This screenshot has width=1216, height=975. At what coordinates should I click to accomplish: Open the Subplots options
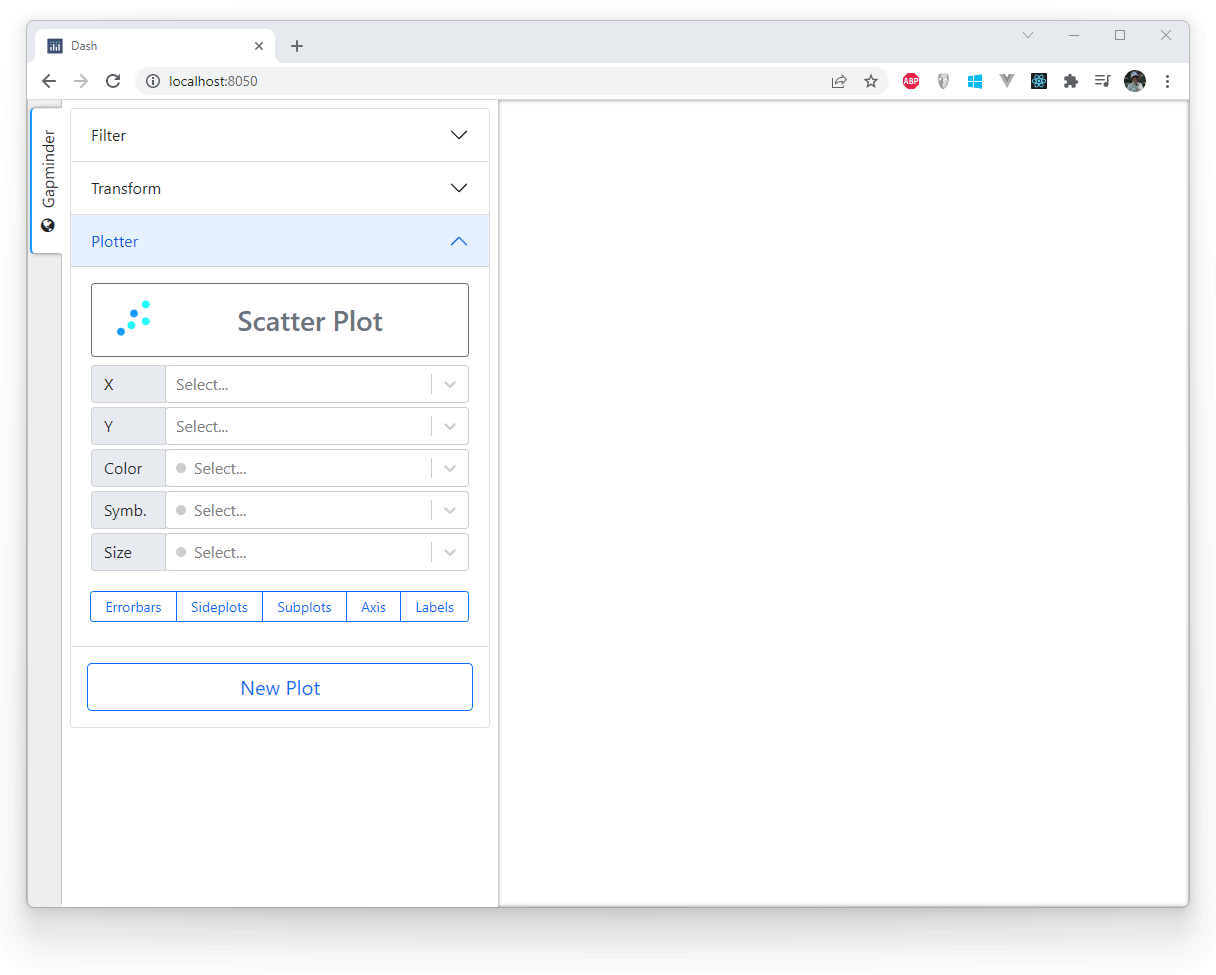click(304, 607)
